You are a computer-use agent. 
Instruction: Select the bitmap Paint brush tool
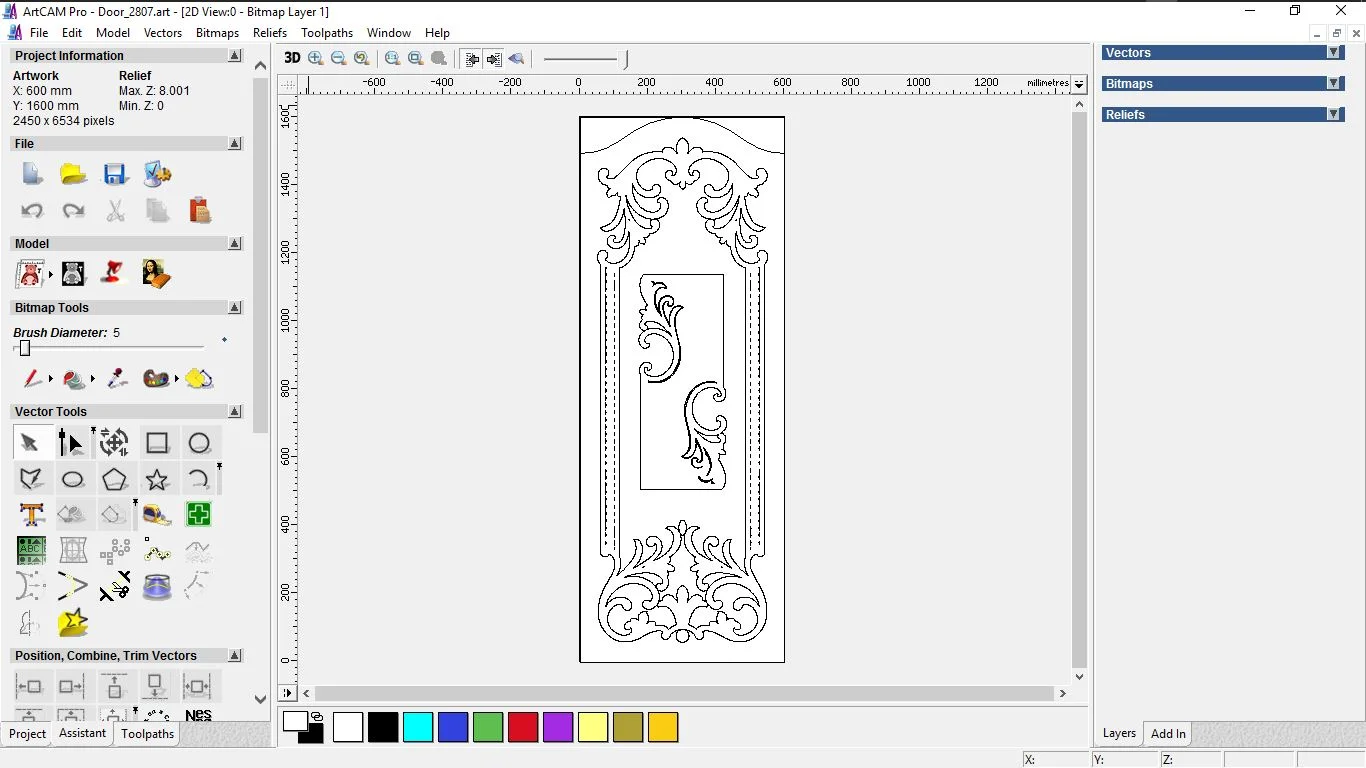point(31,379)
